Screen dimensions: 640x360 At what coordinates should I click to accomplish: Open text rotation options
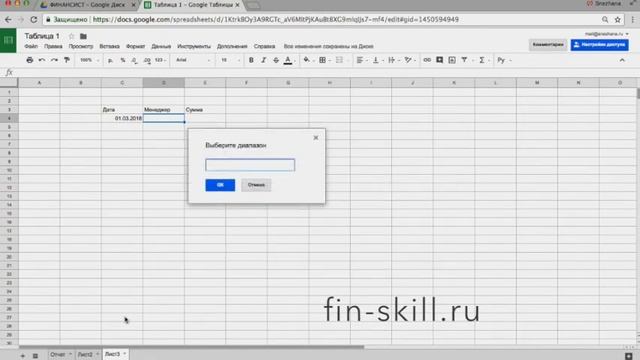tap(409, 60)
